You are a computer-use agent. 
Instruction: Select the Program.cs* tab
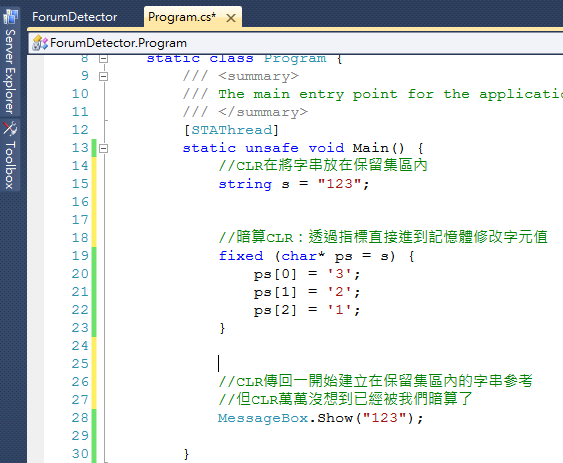click(182, 17)
